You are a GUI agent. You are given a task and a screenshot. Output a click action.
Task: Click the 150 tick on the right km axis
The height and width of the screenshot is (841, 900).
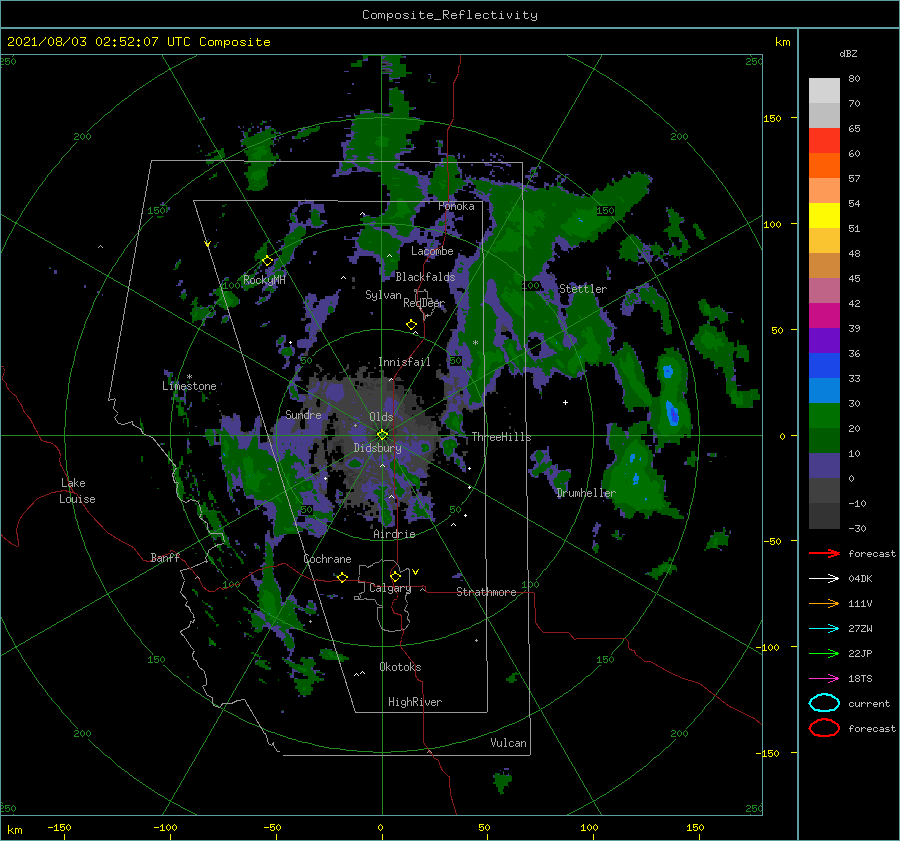tap(772, 118)
